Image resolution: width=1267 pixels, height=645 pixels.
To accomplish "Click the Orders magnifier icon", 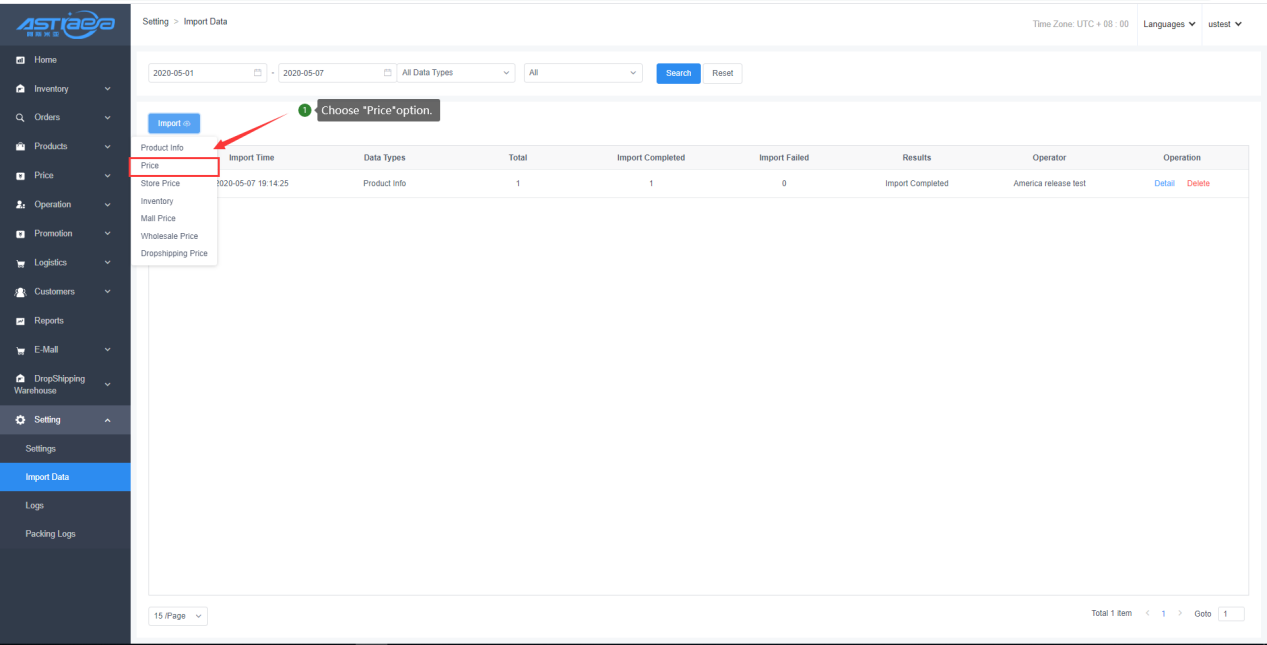I will 20,118.
